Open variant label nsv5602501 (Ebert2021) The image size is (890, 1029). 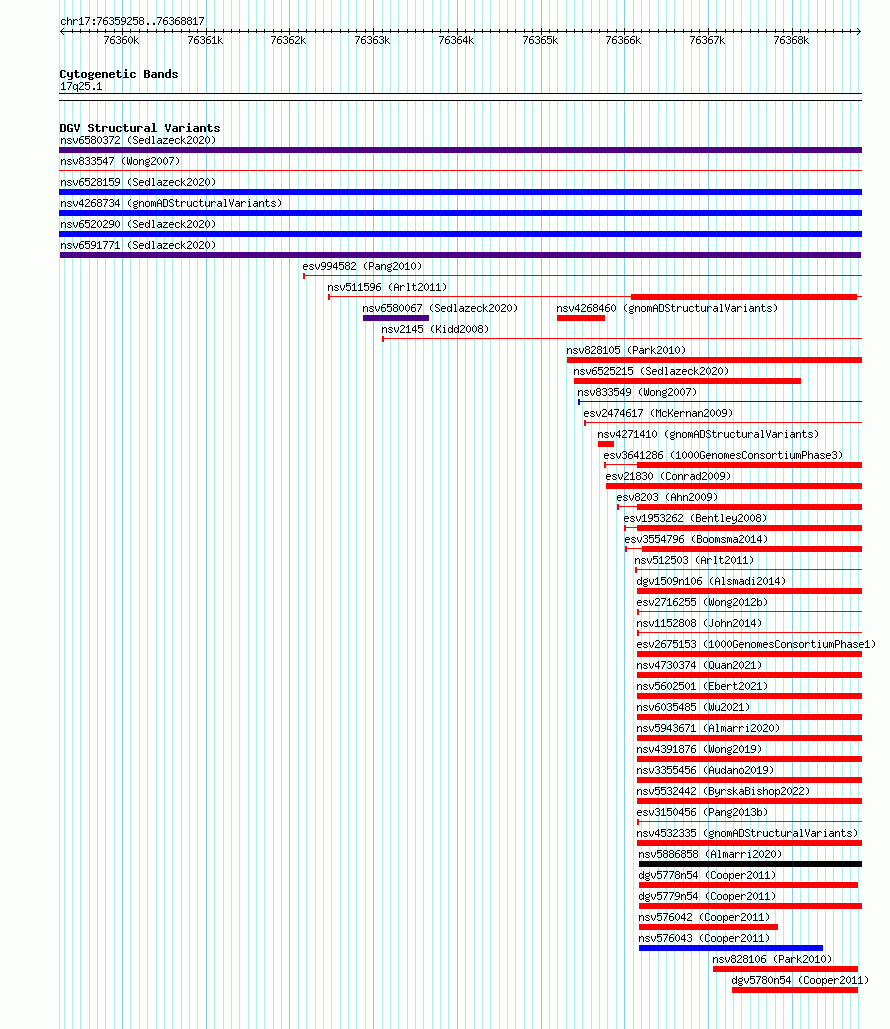click(702, 686)
